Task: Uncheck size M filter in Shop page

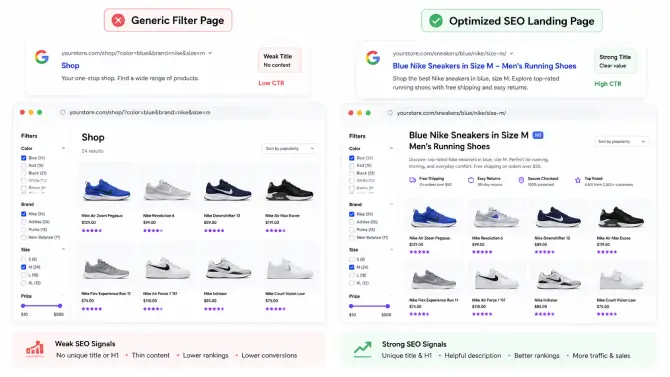Action: pyautogui.click(x=24, y=267)
